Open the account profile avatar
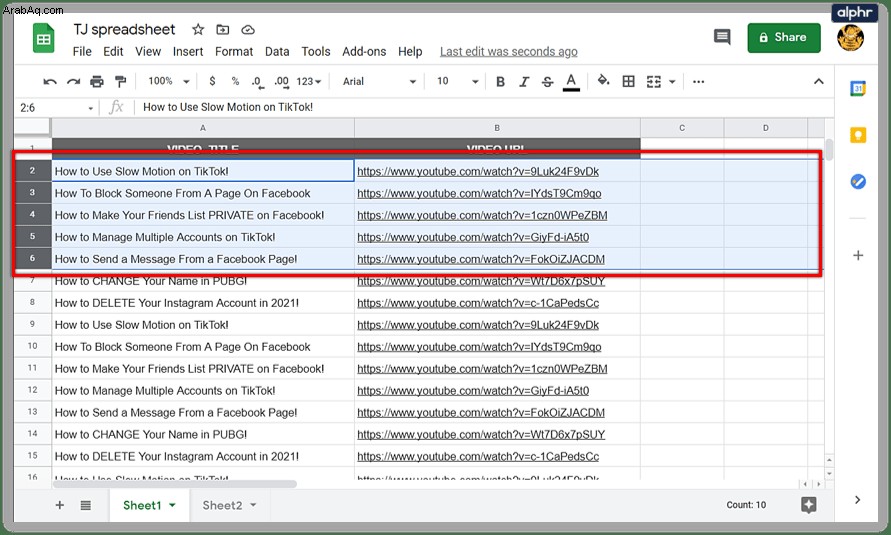This screenshot has height=535, width=891. coord(850,37)
